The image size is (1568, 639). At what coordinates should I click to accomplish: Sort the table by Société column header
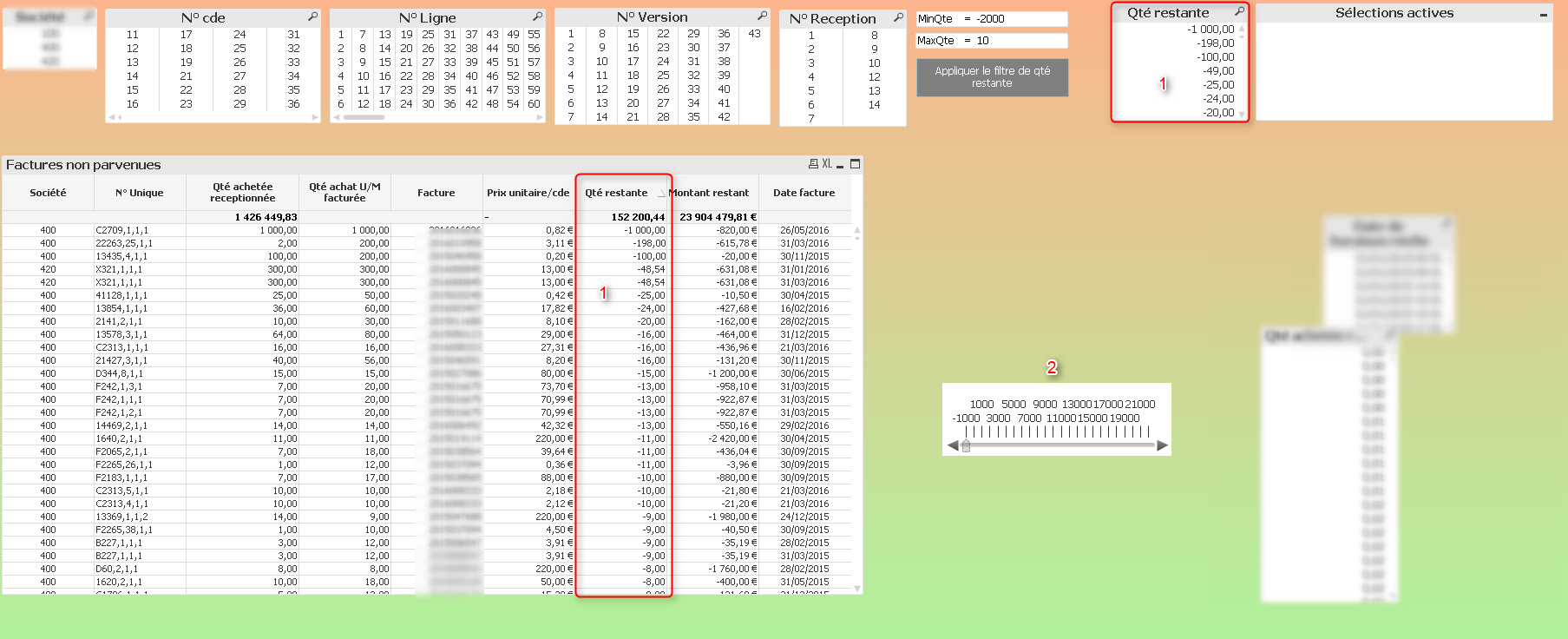pyautogui.click(x=48, y=193)
